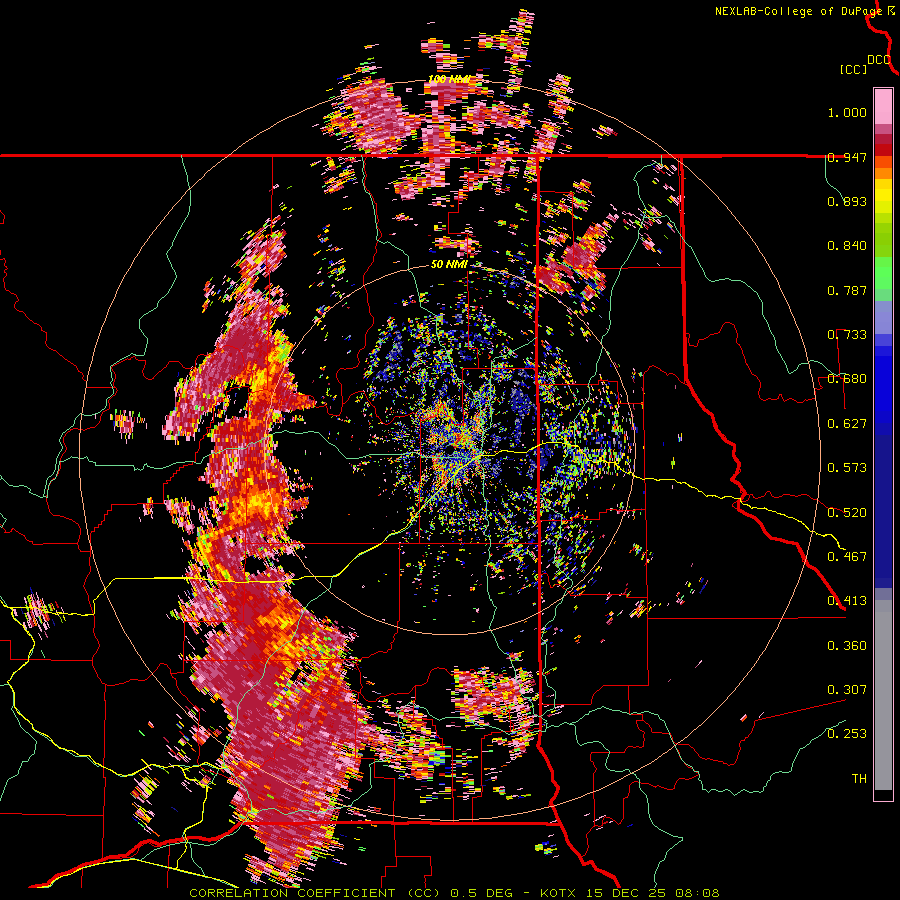Click the 0.947 legend value
The height and width of the screenshot is (900, 900).
pyautogui.click(x=847, y=157)
